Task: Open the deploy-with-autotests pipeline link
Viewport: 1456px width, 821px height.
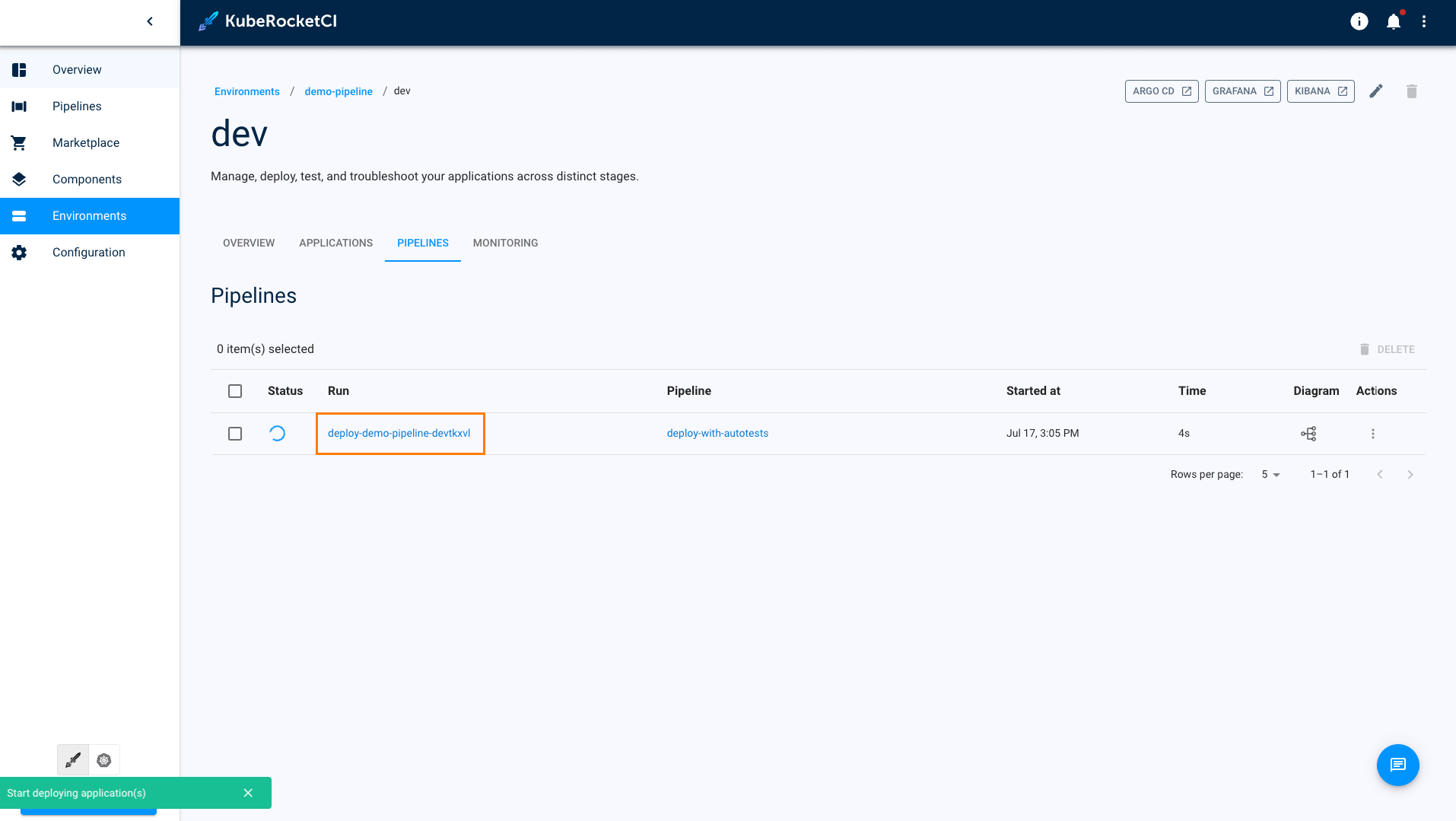Action: click(717, 433)
